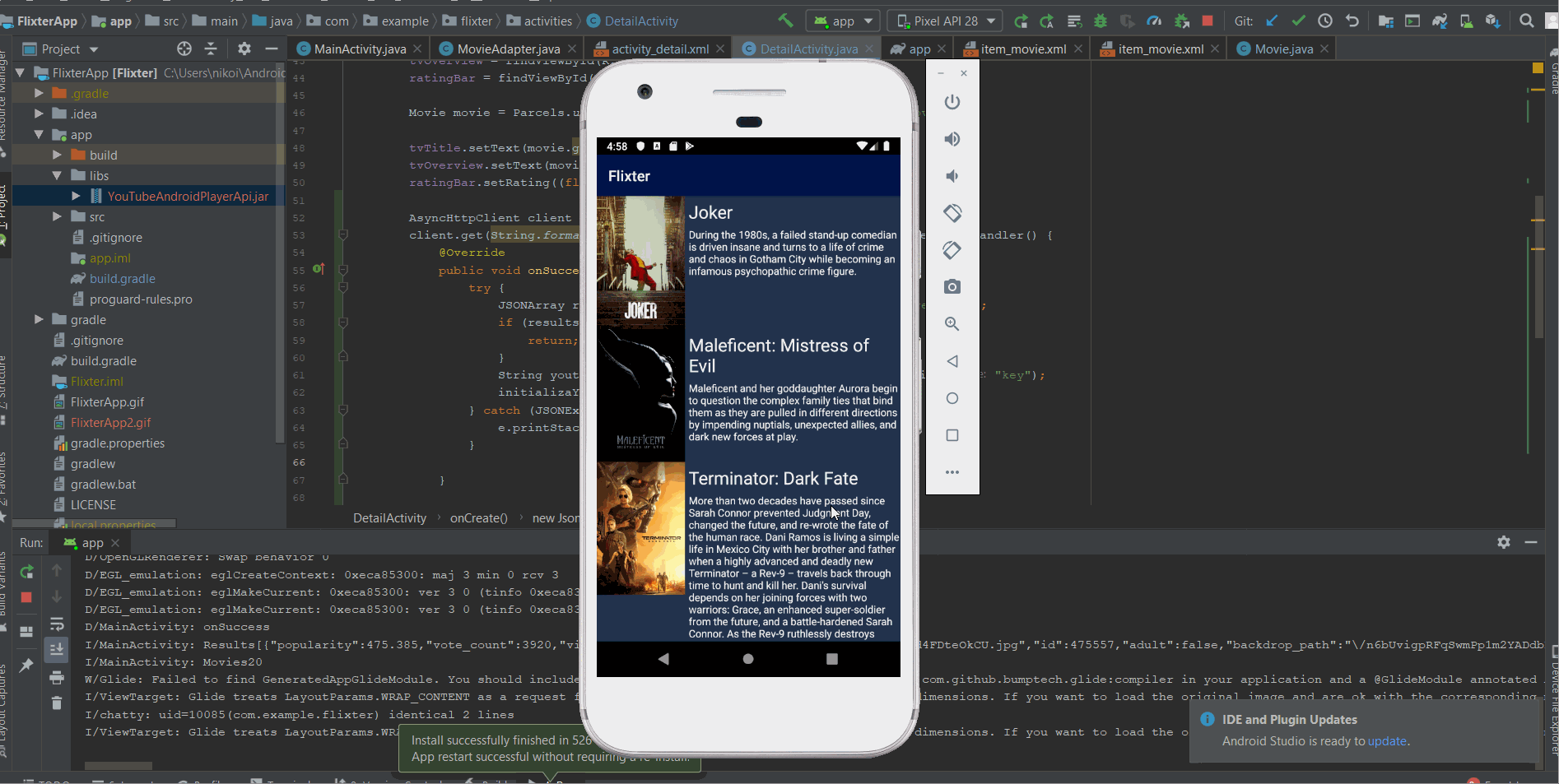Open proguard-rules.pro file
Image resolution: width=1559 pixels, height=784 pixels.
coord(141,299)
